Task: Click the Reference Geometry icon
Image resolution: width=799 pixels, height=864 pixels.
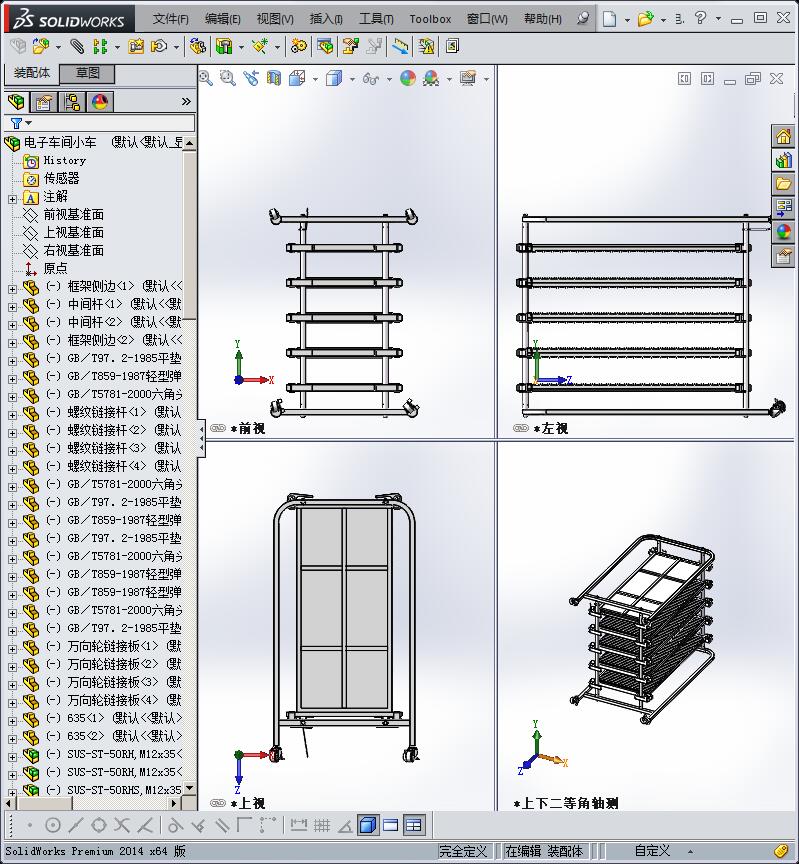Action: (x=260, y=46)
